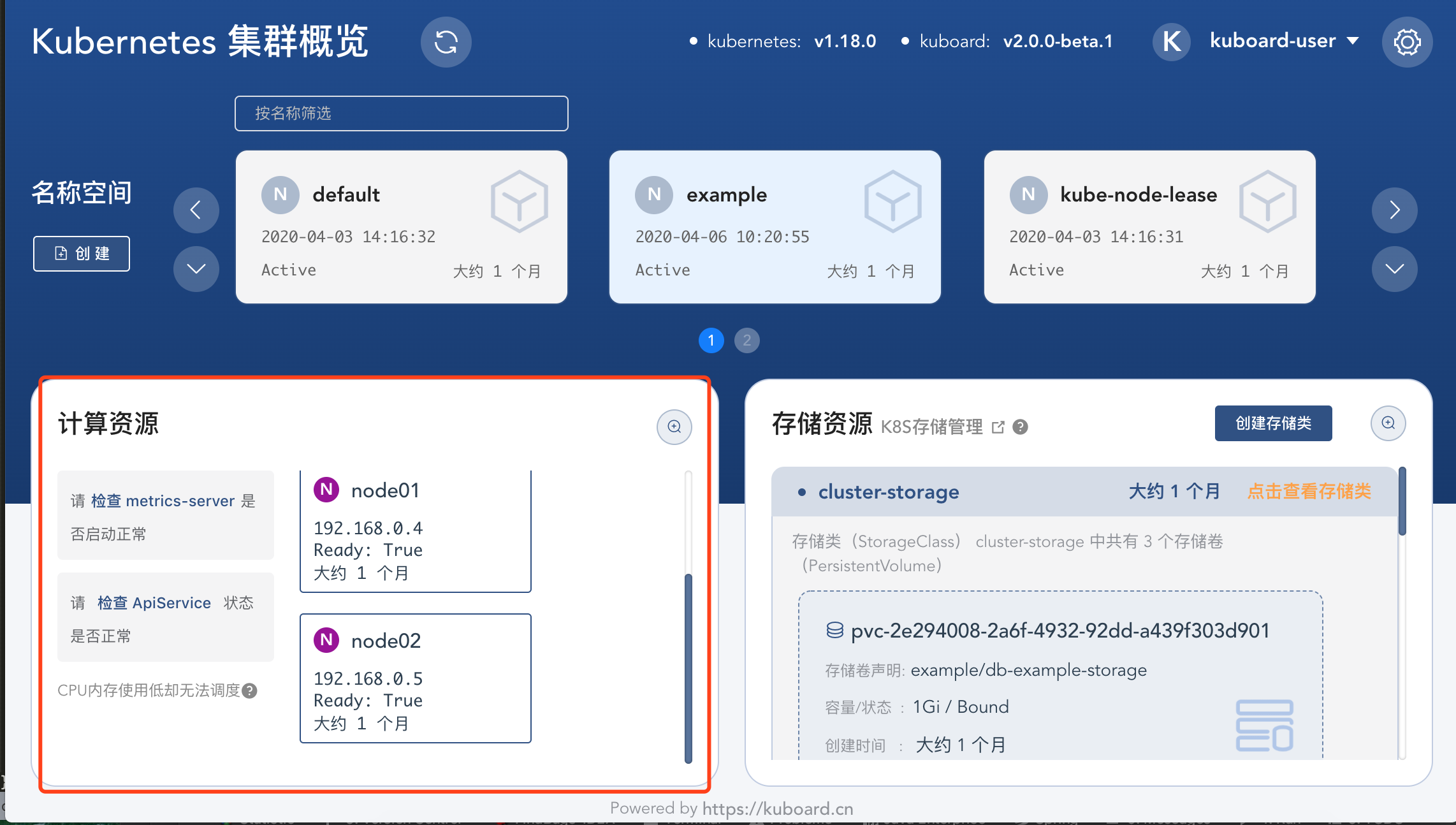This screenshot has height=825, width=1456.
Task: Open the external link icon beside K8S存储管理
Action: pyautogui.click(x=998, y=427)
